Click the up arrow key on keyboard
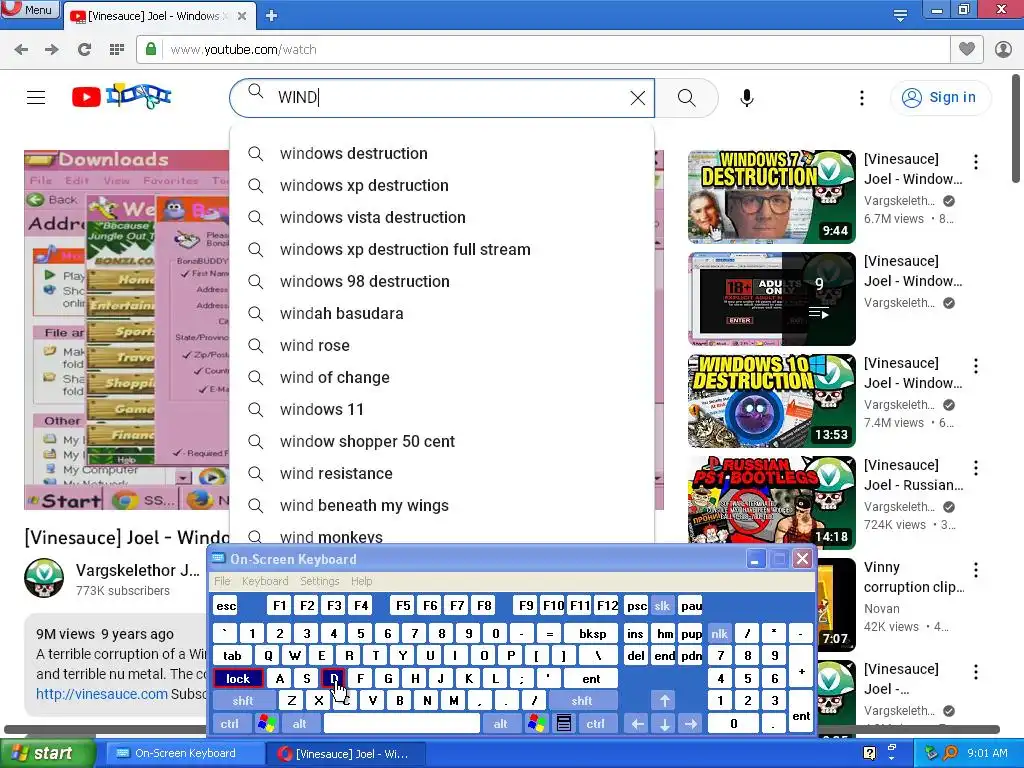1024x768 pixels. 665,701
